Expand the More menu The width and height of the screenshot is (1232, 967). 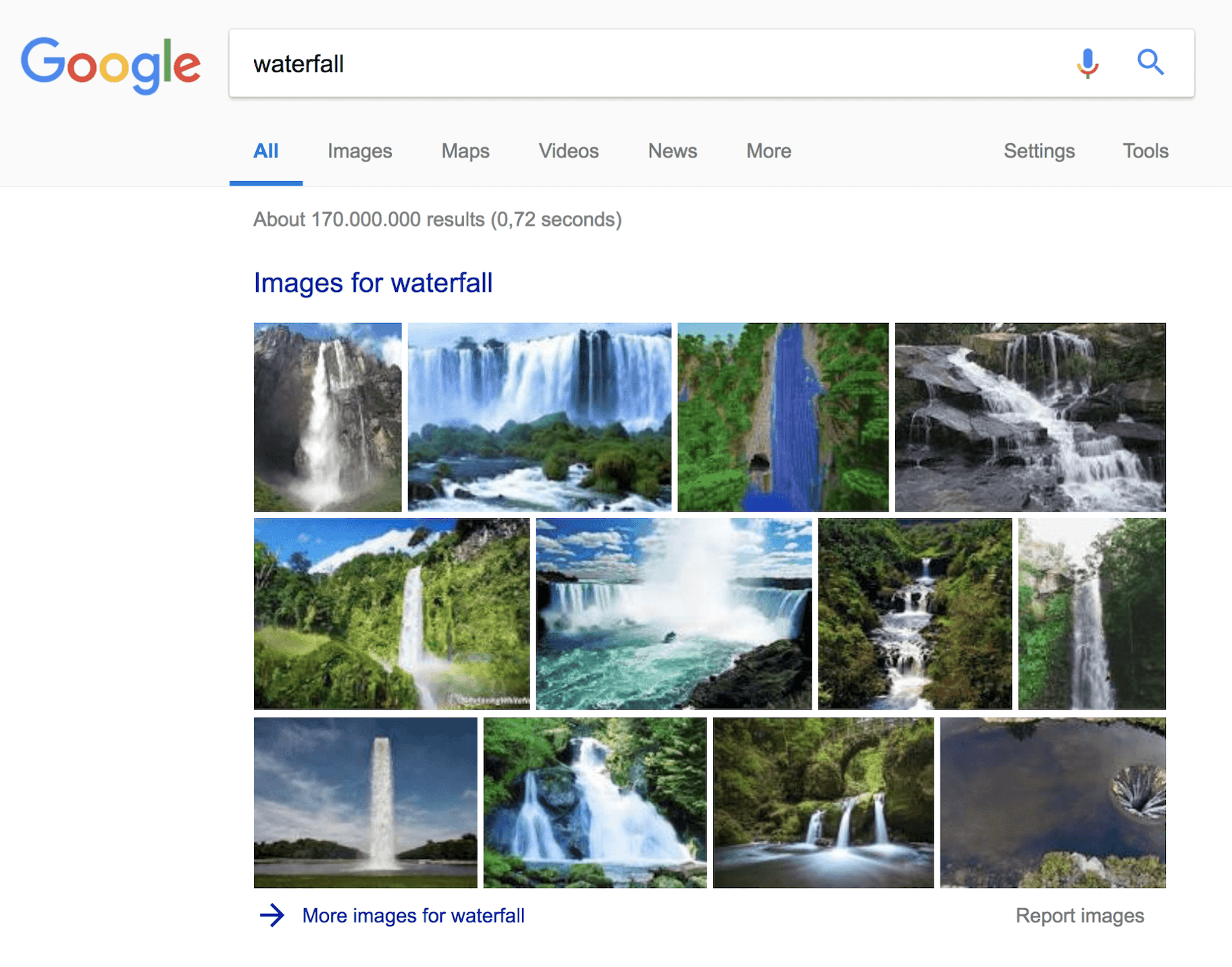click(x=768, y=151)
